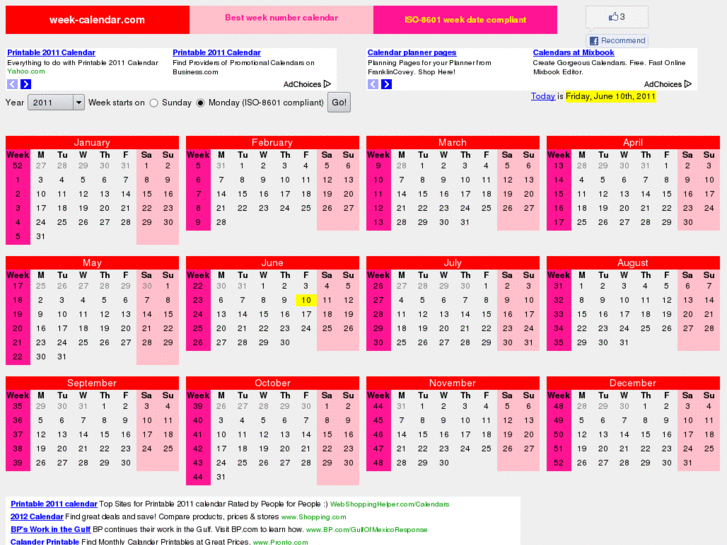The height and width of the screenshot is (545, 727).
Task: Click the WebShoppingHelper.com/Calendars URL
Action: (x=389, y=504)
